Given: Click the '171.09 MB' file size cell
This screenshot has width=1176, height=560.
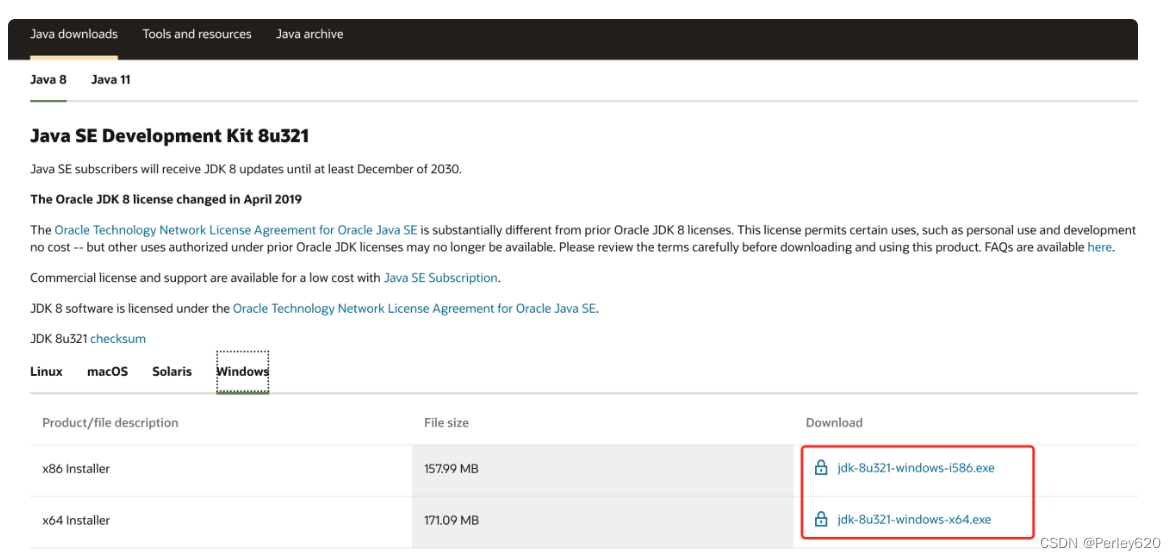Looking at the screenshot, I should [603, 520].
